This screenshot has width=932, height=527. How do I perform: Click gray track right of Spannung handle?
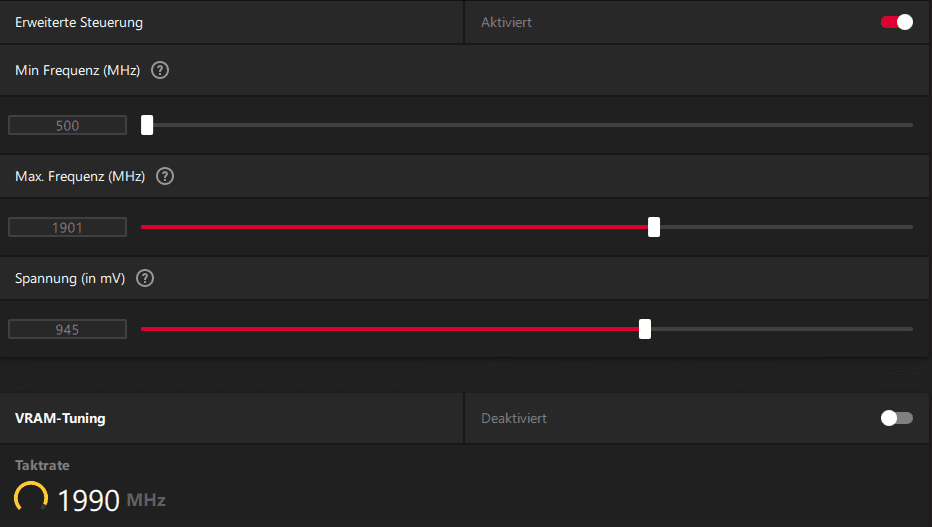click(x=782, y=329)
